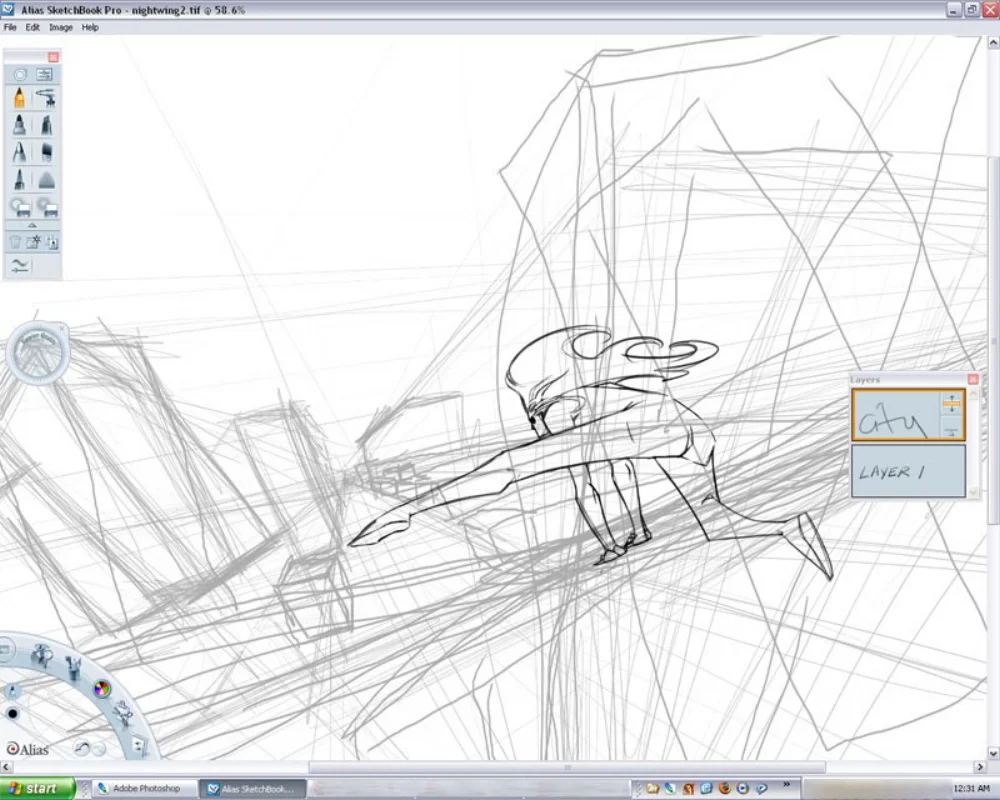
Task: Click scroll down arrow of canvas
Action: click(993, 753)
